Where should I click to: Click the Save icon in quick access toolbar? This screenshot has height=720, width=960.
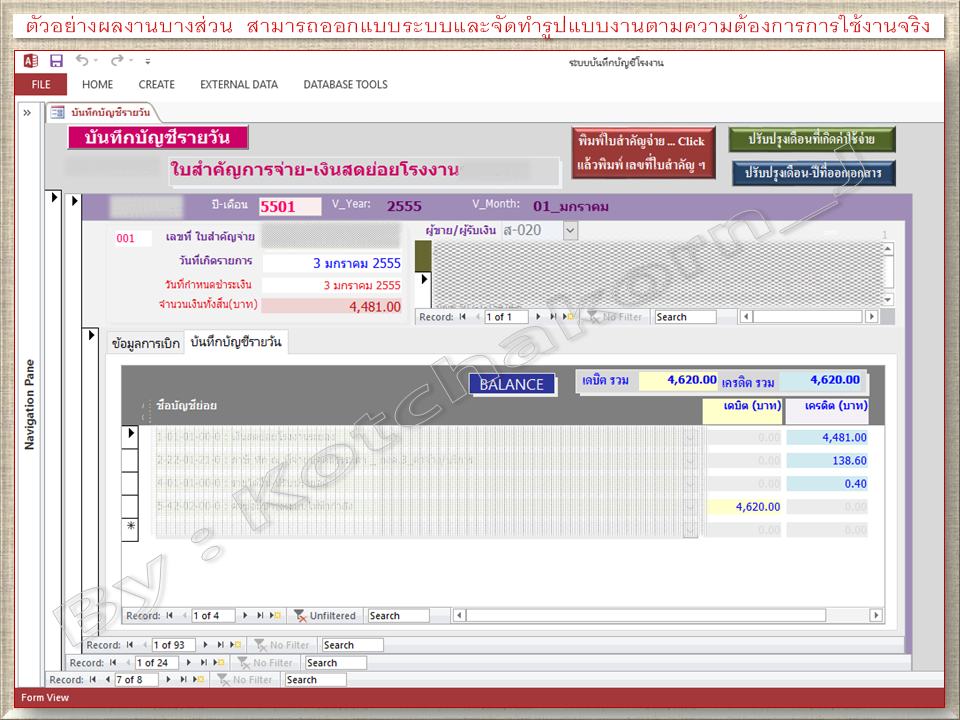pos(56,62)
